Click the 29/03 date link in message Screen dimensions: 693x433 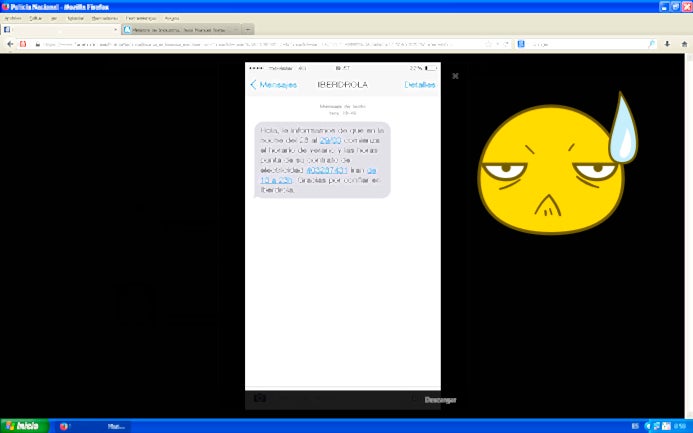[x=331, y=140]
